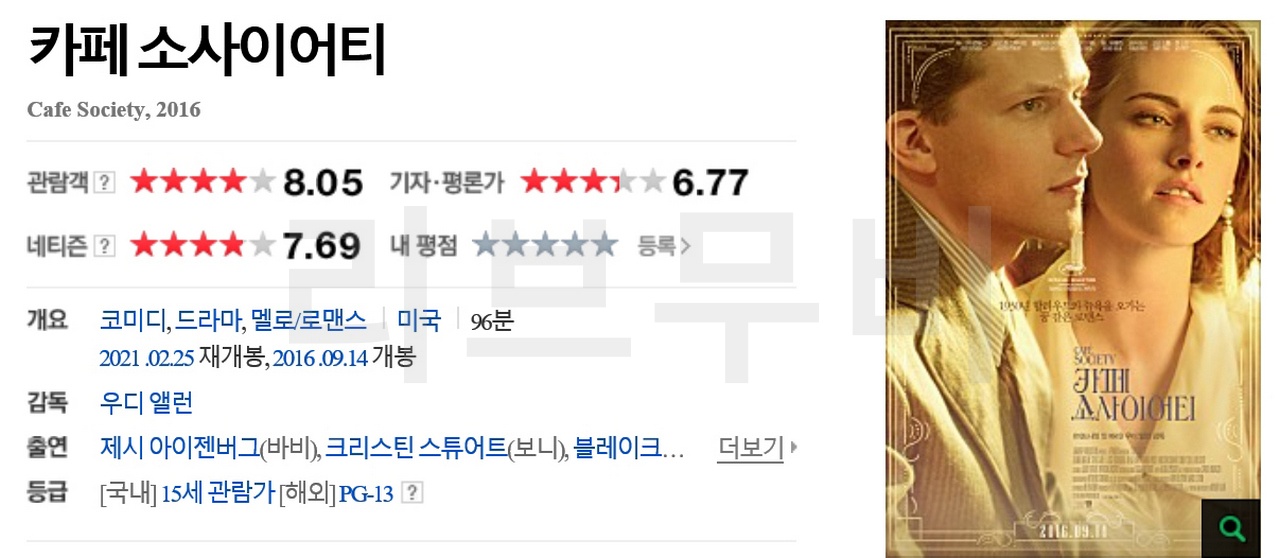Set my rating to five stars
The height and width of the screenshot is (558, 1280).
tap(604, 244)
